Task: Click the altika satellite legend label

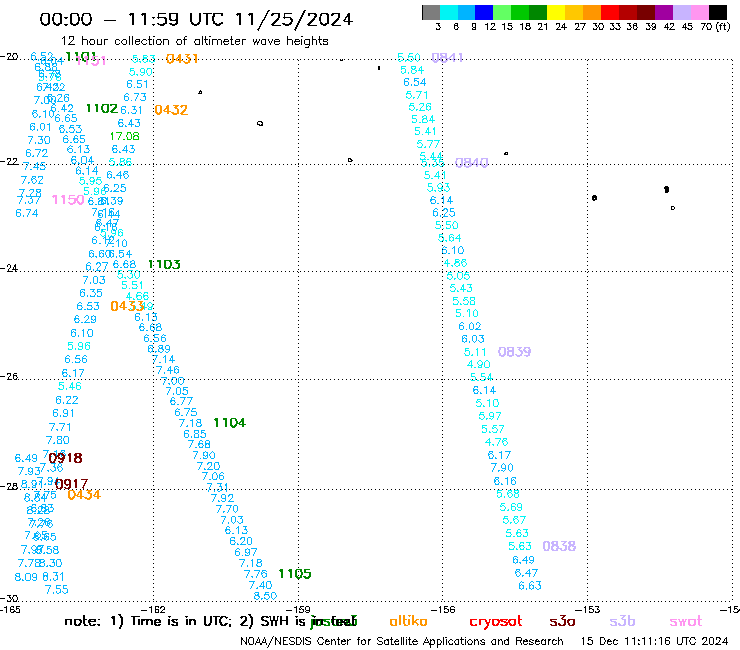Action: click(408, 621)
